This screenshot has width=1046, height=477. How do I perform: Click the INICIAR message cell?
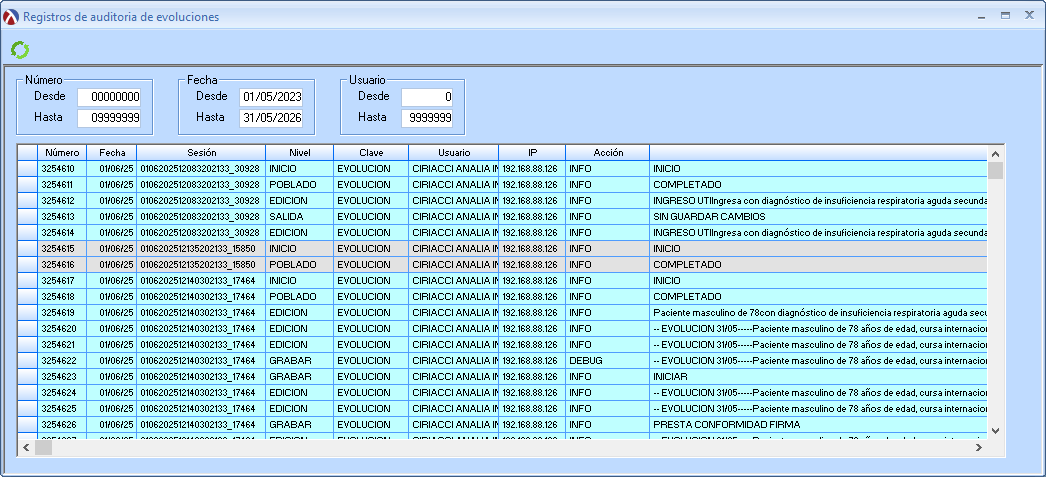pos(819,377)
